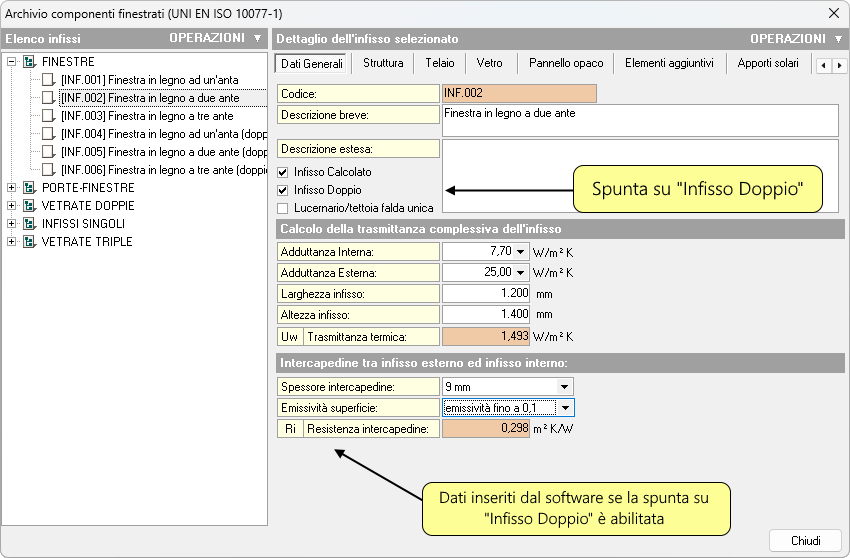Open the Pannello opaco tab
850x558 pixels.
566,63
